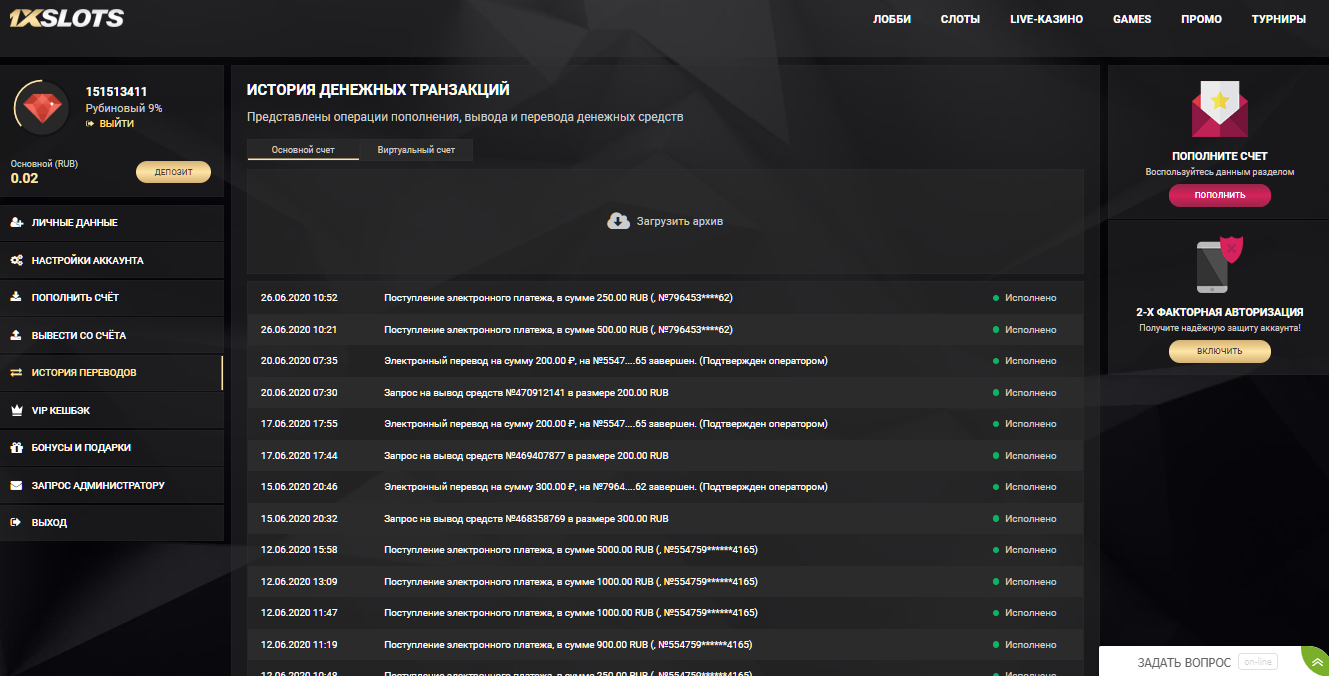Click the personal data user icon
Viewport: 1329px width, 676px height.
[16, 223]
